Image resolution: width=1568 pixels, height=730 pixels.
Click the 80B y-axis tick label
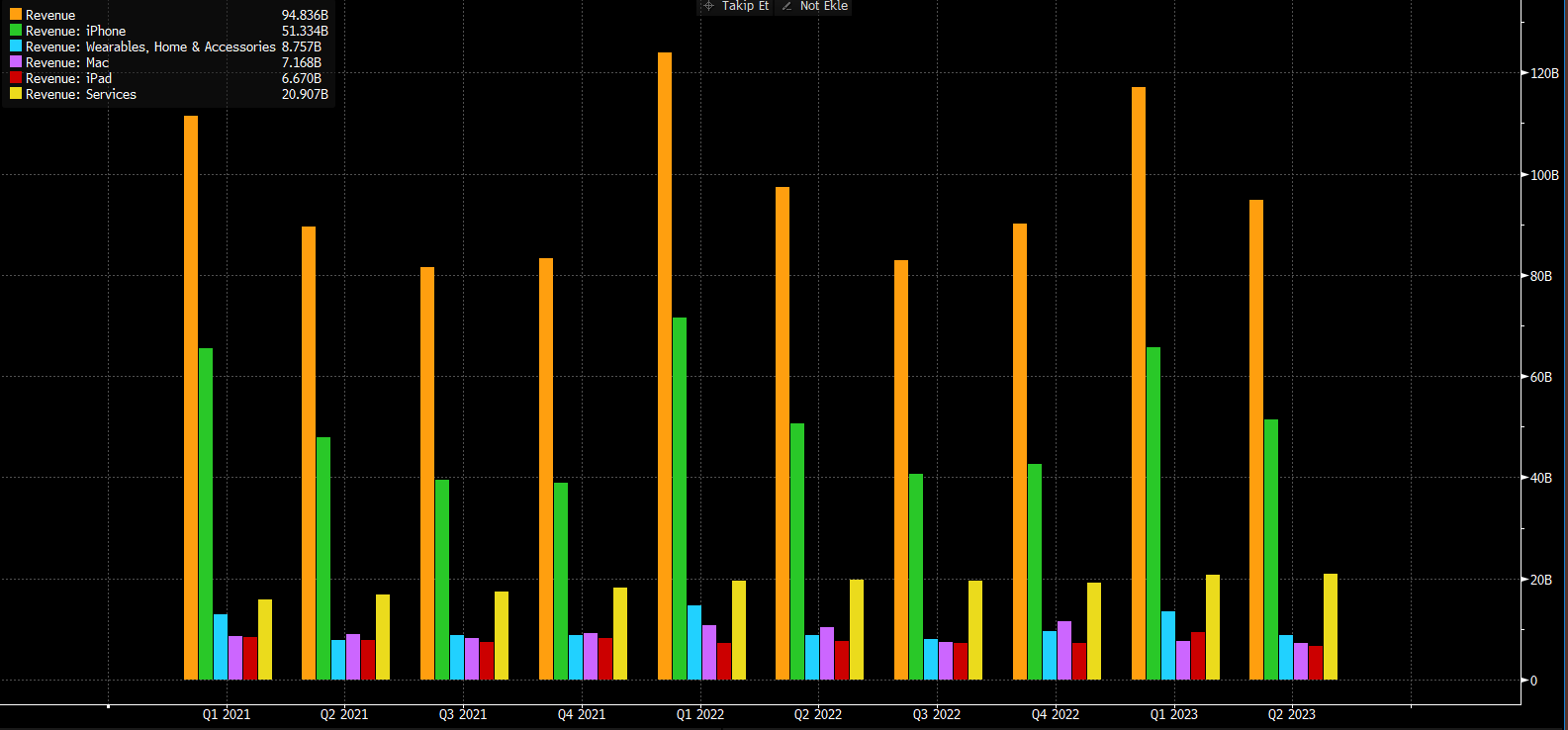point(1541,276)
